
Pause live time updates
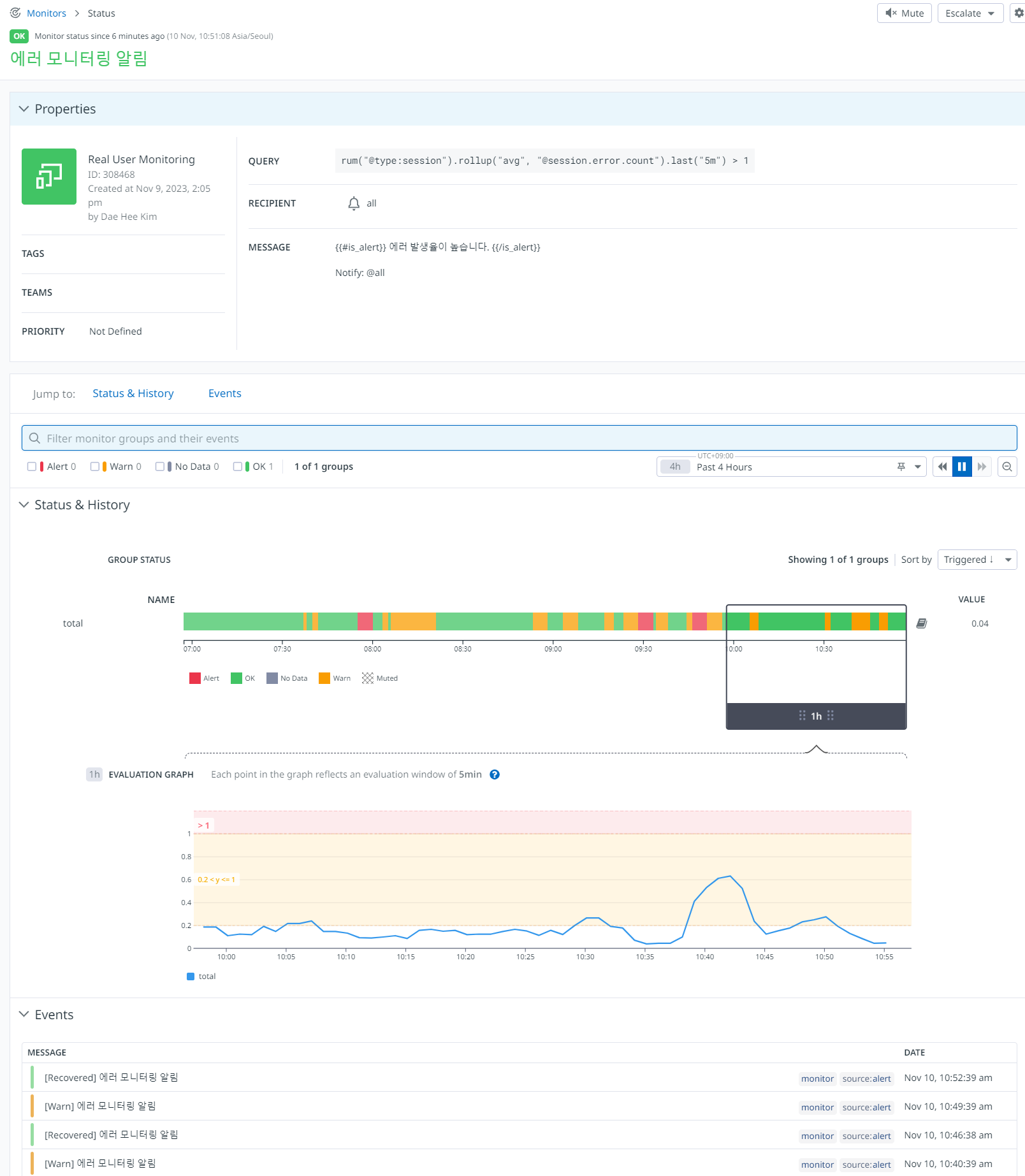tap(962, 467)
